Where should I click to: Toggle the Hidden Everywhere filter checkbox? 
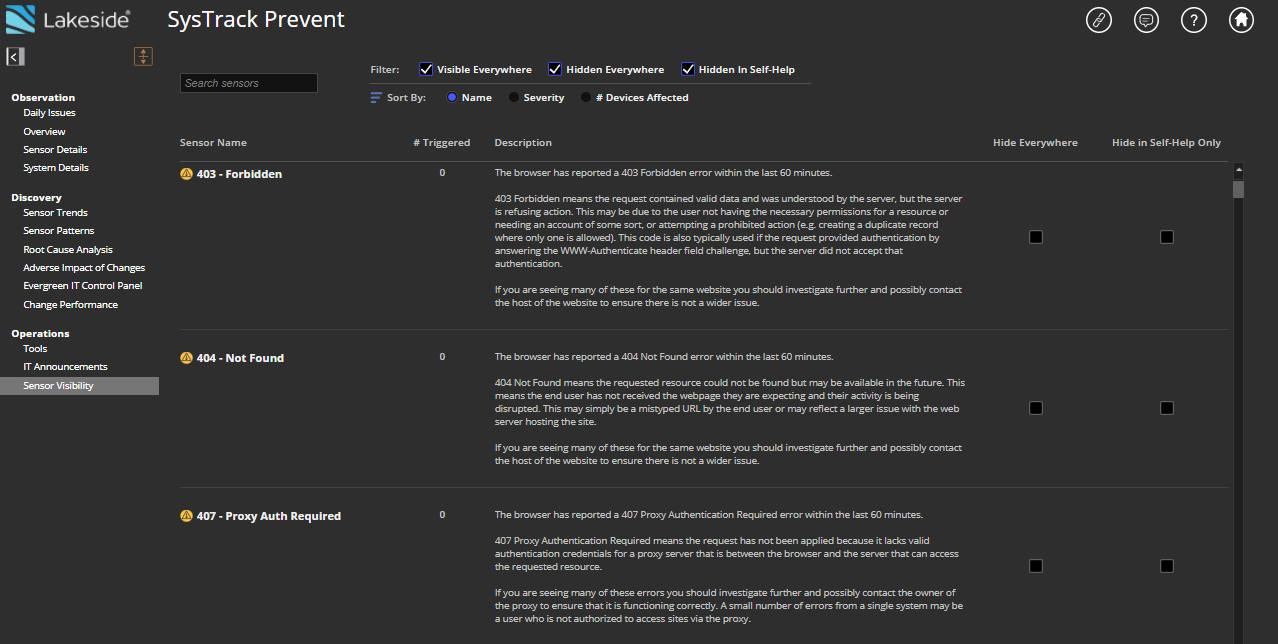(555, 69)
